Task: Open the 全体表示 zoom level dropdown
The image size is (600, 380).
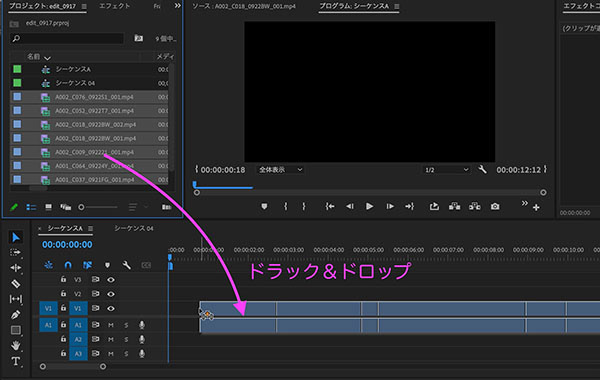Action: 280,170
